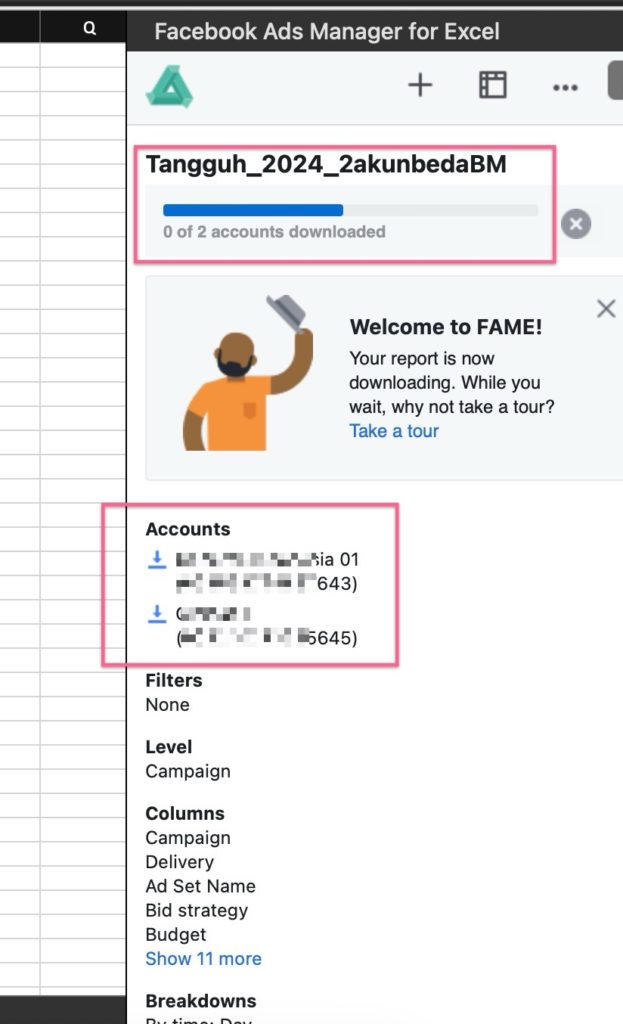Dismiss the Welcome to FAME card
The height and width of the screenshot is (1024, 623).
coord(606,308)
